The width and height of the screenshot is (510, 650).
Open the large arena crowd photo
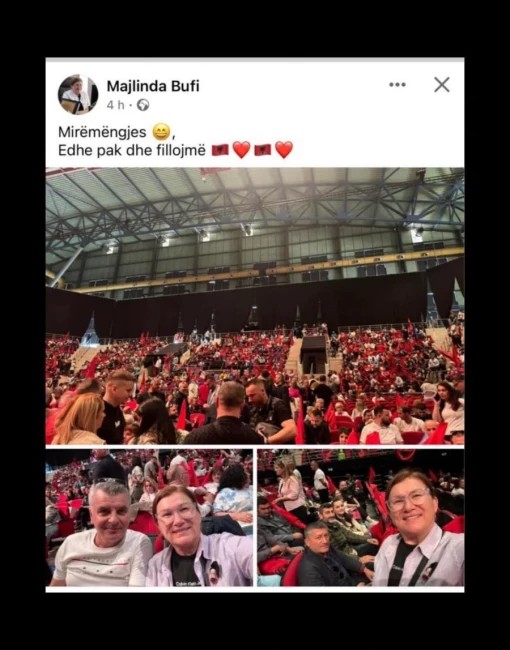tap(255, 306)
